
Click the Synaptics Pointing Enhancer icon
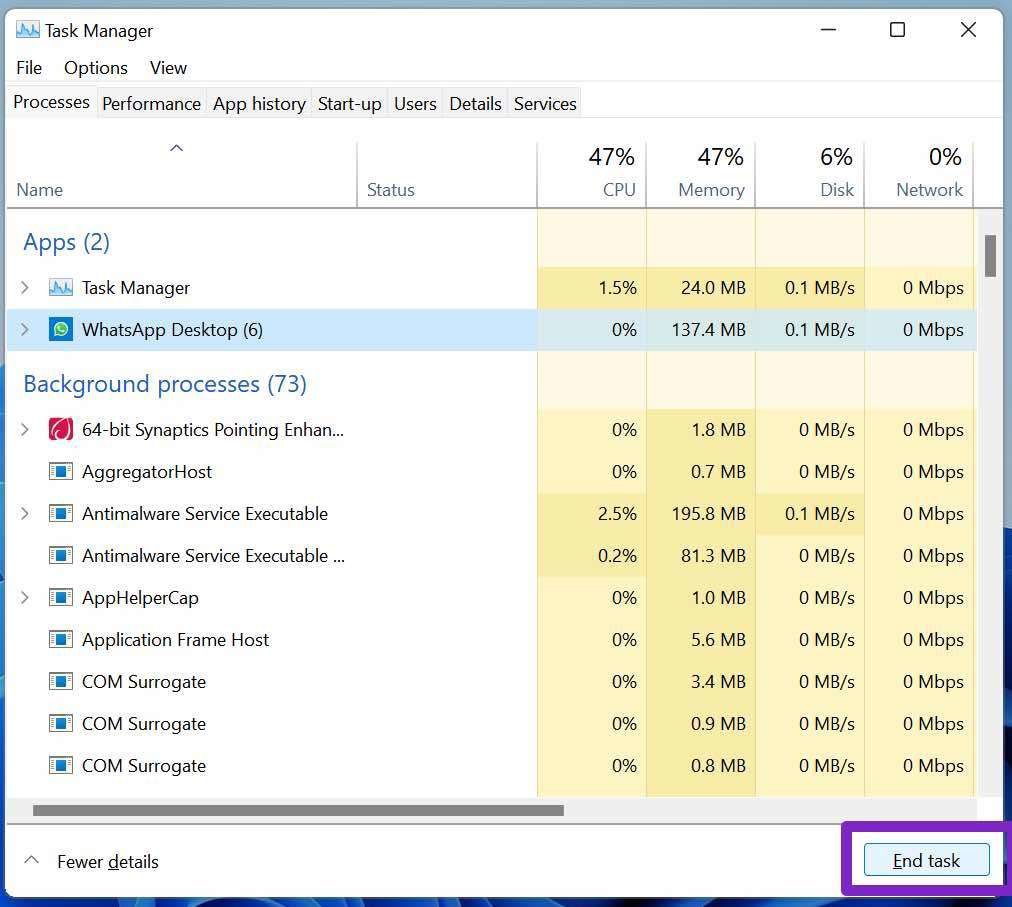pos(61,429)
